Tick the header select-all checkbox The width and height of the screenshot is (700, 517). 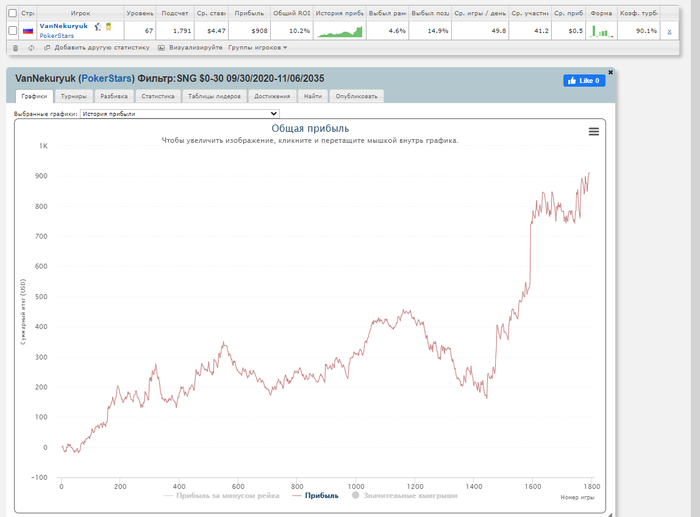13,13
